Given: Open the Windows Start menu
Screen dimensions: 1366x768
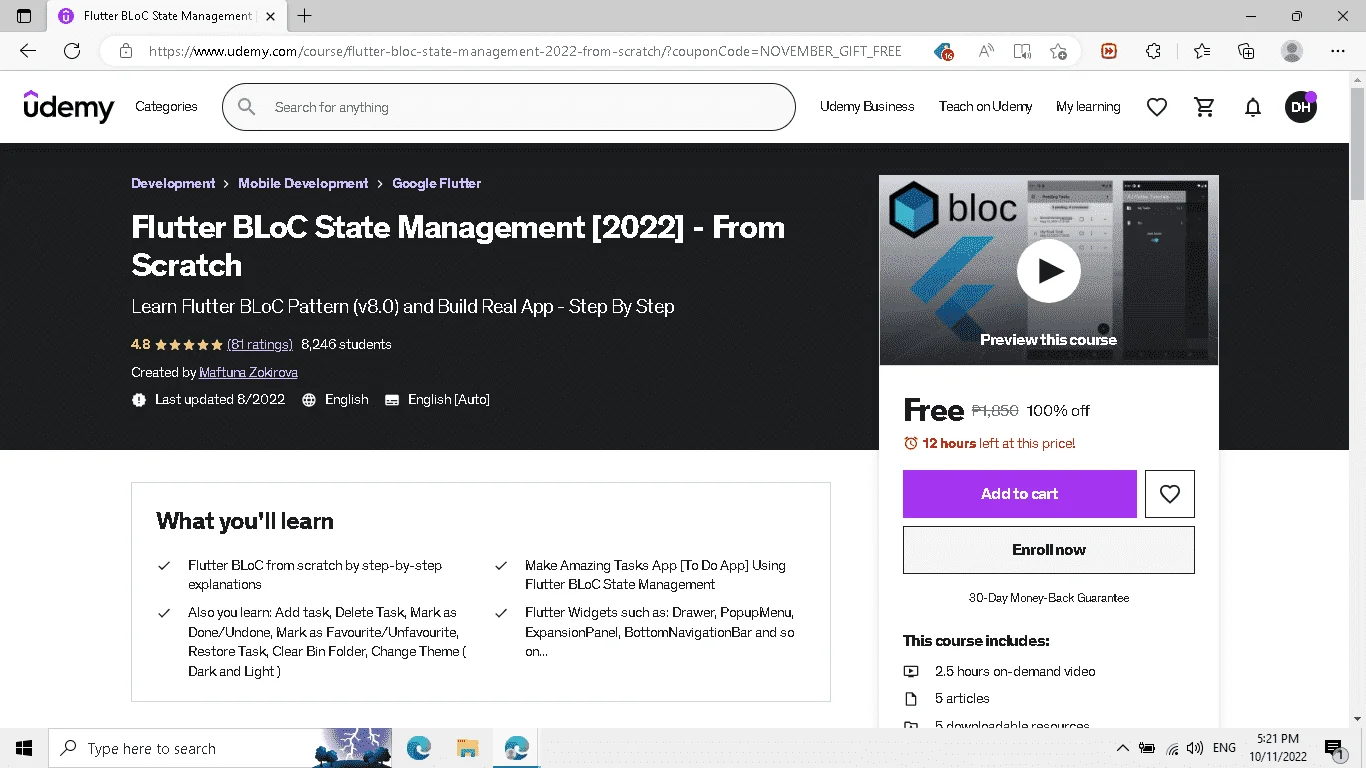Looking at the screenshot, I should point(24,748).
